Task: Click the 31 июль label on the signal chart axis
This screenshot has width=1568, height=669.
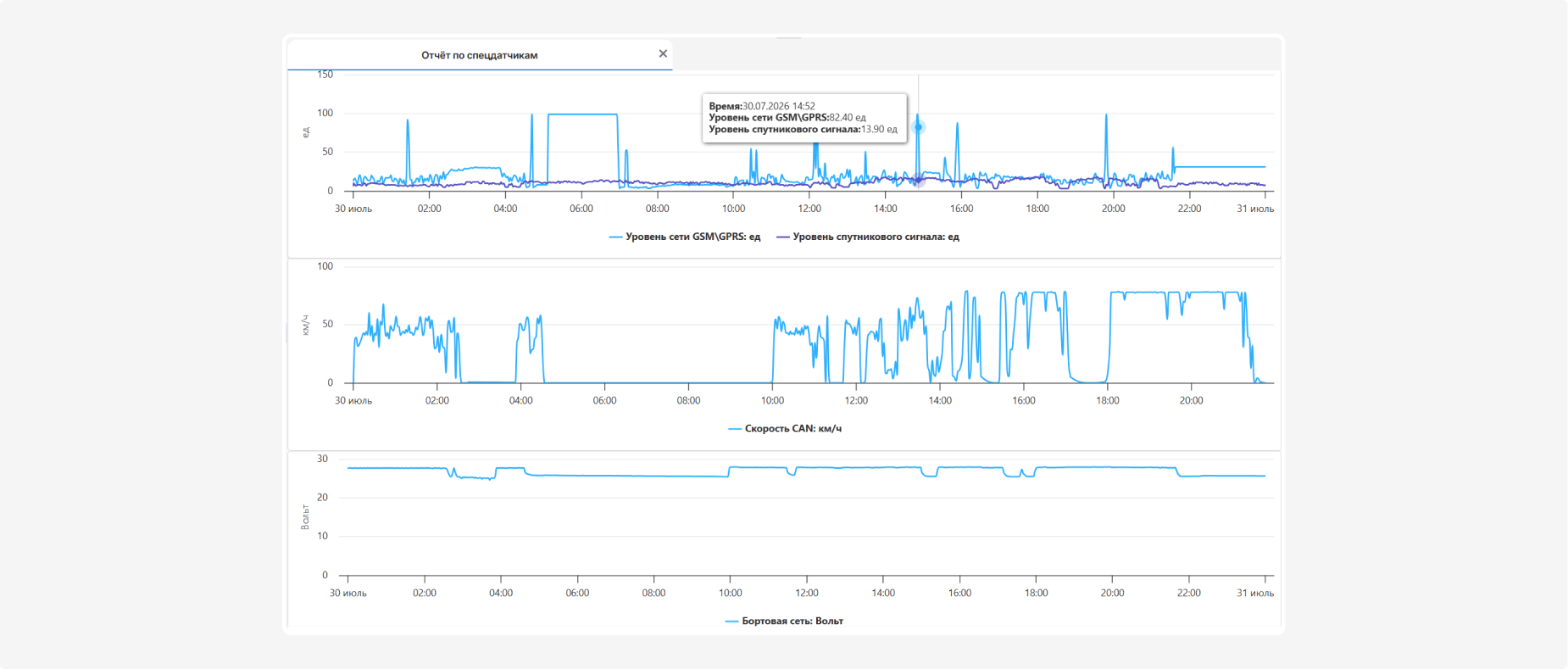Action: pyautogui.click(x=1255, y=209)
